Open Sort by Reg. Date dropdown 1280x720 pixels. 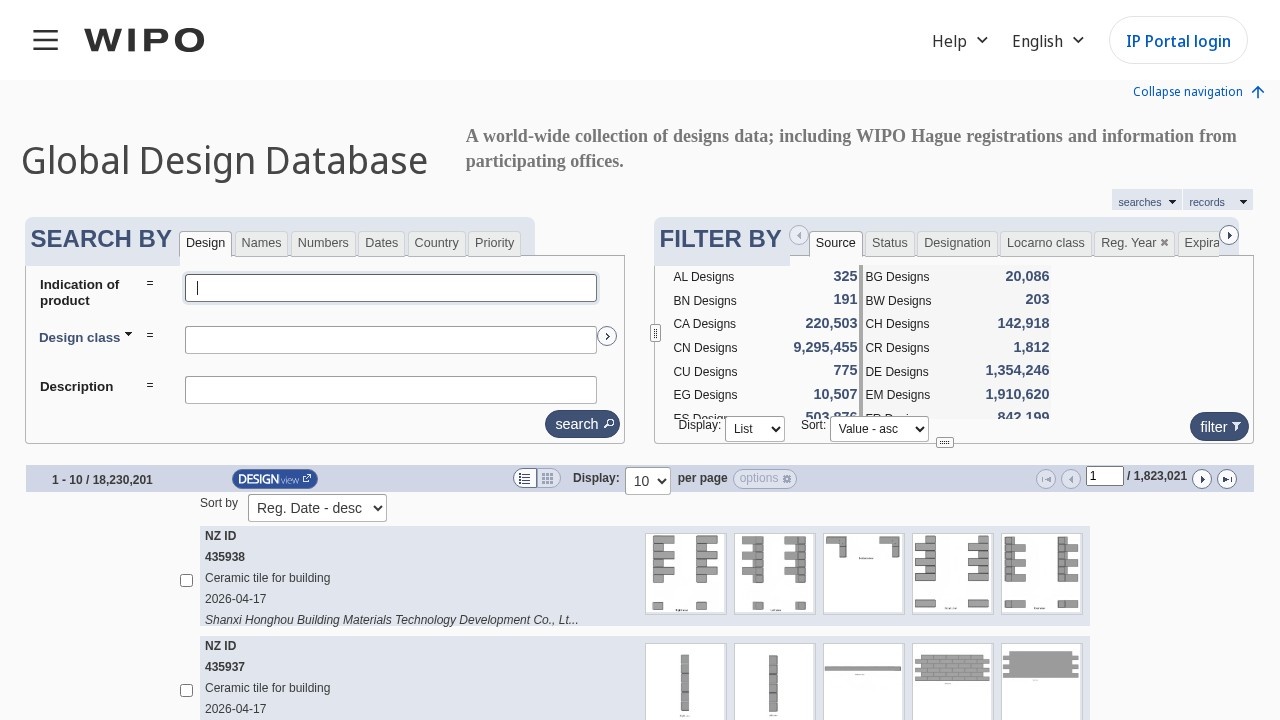point(317,508)
